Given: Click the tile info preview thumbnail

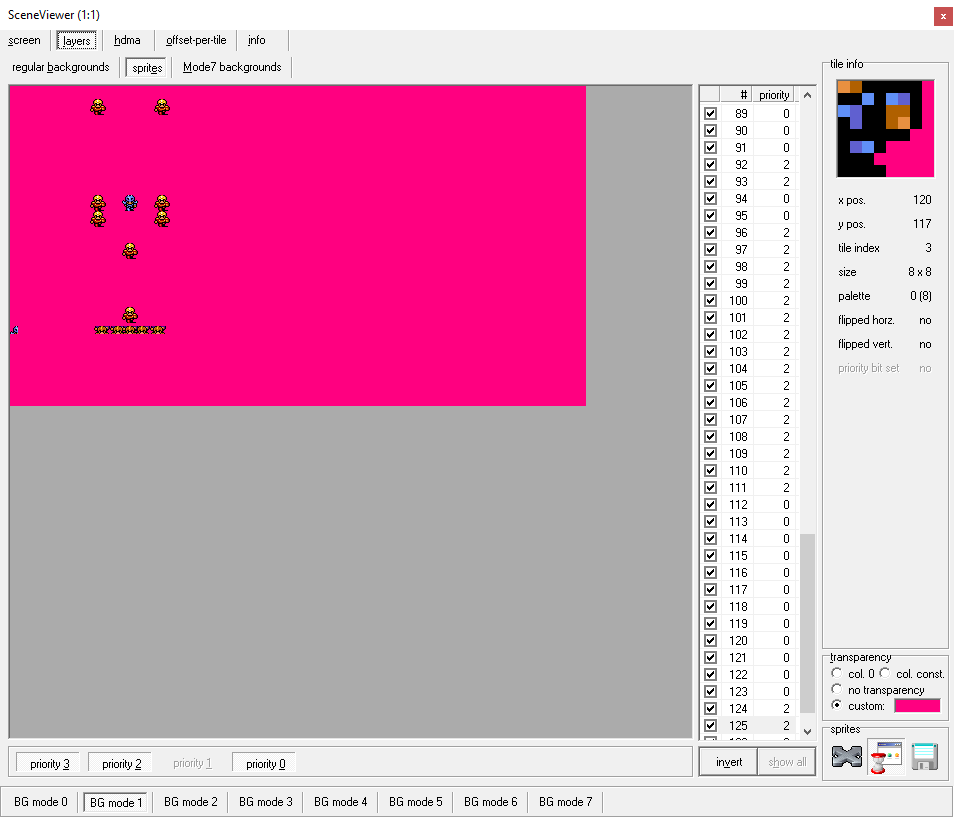Looking at the screenshot, I should (885, 128).
